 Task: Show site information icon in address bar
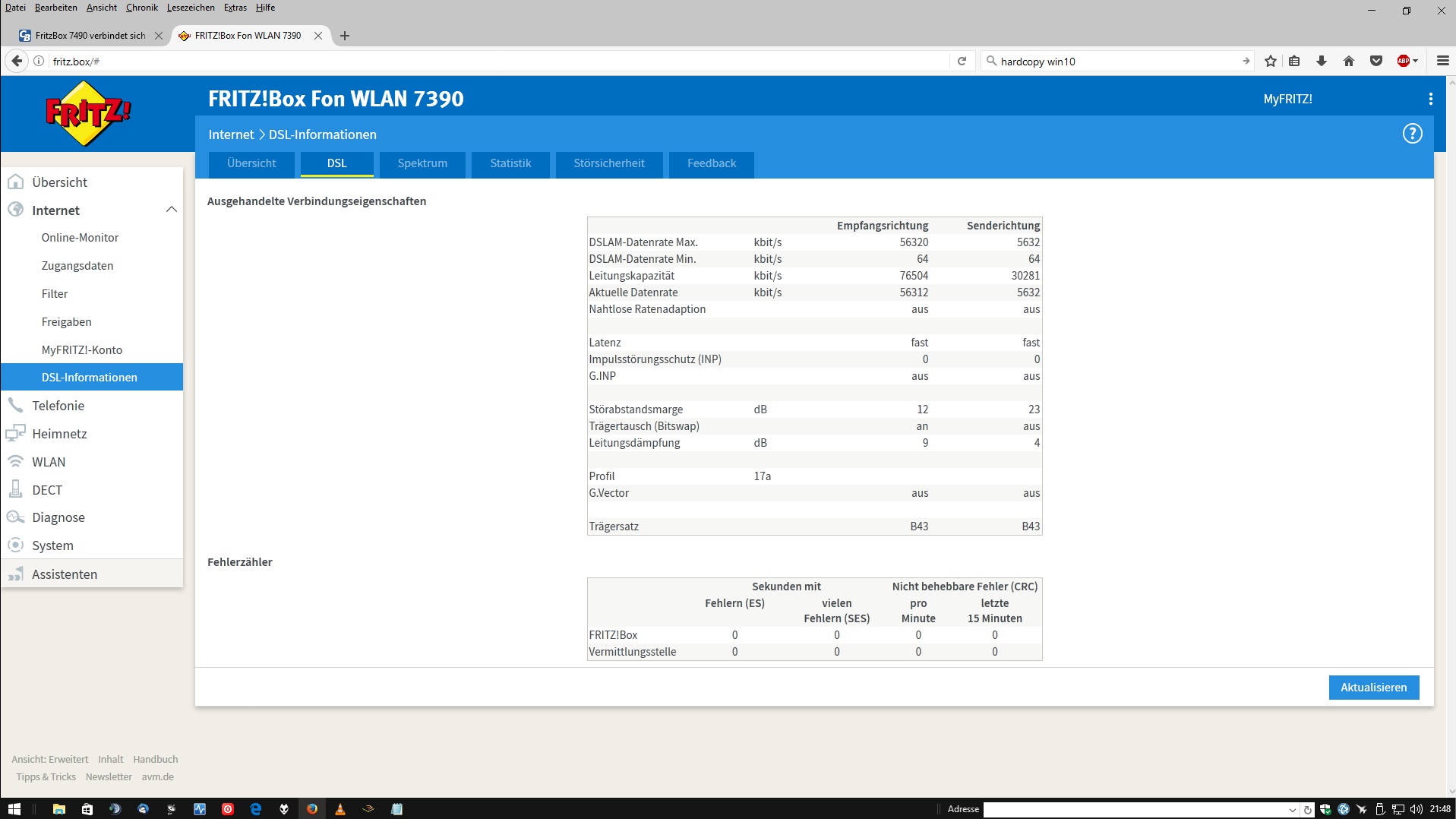[39, 61]
